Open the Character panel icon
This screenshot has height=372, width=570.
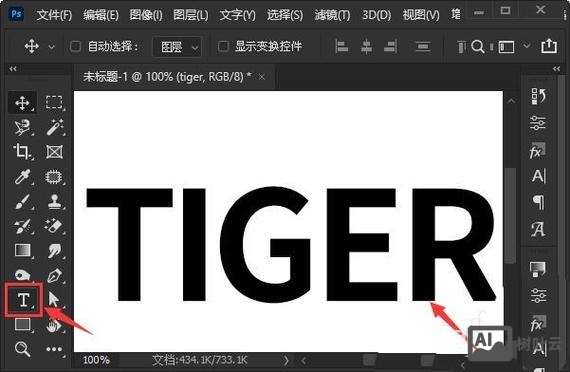pos(538,176)
